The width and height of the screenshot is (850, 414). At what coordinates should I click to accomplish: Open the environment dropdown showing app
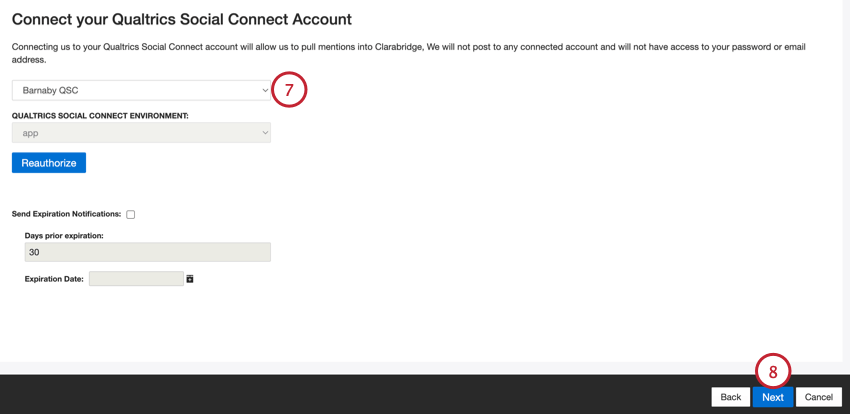click(140, 133)
